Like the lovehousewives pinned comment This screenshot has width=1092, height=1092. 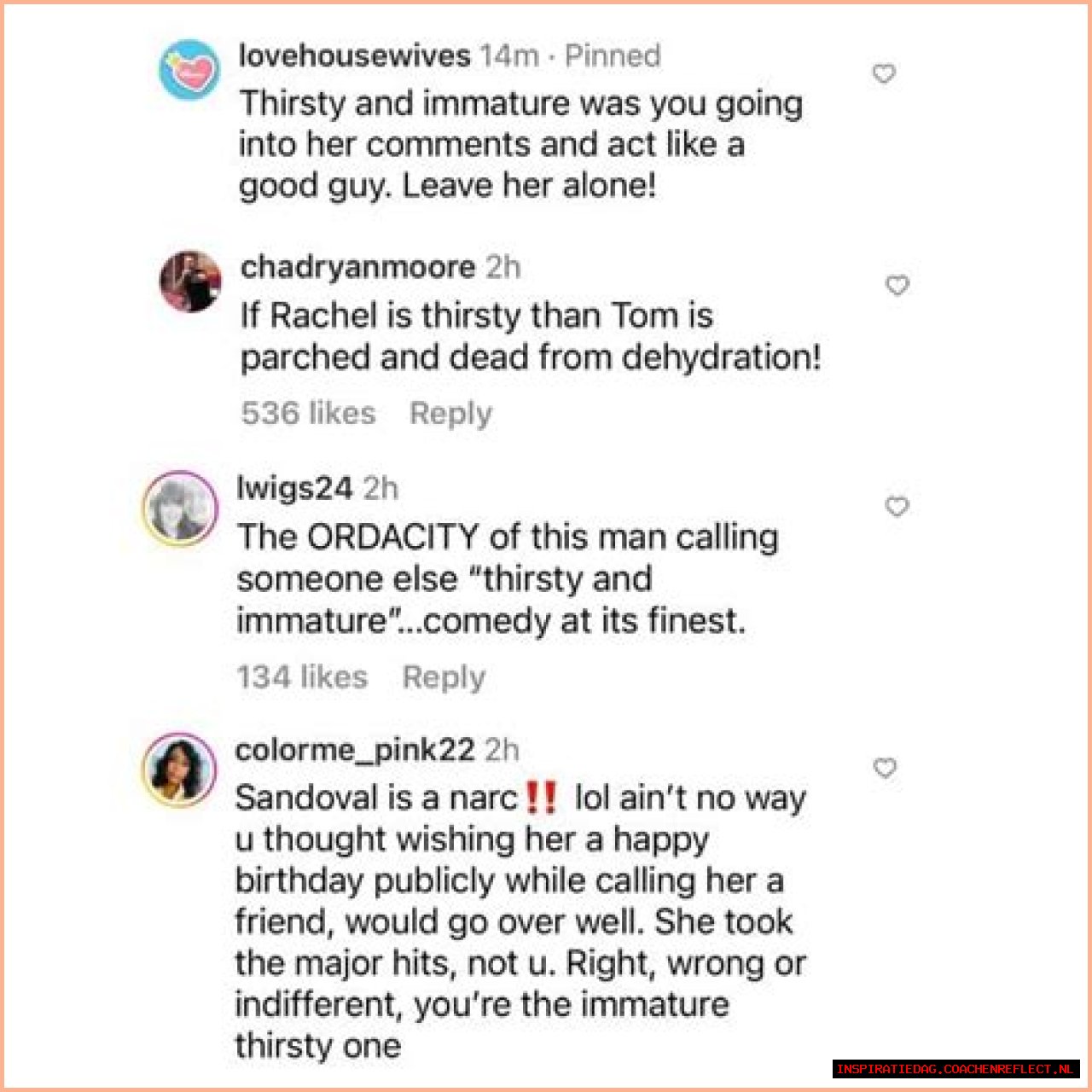coord(884,74)
